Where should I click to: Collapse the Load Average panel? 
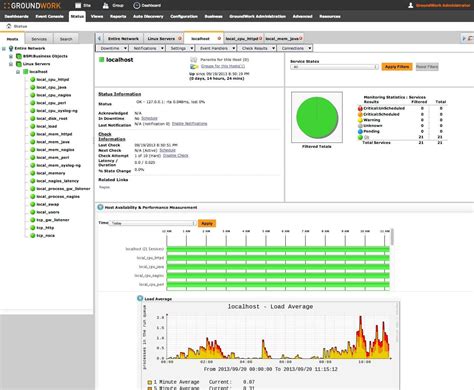point(140,298)
